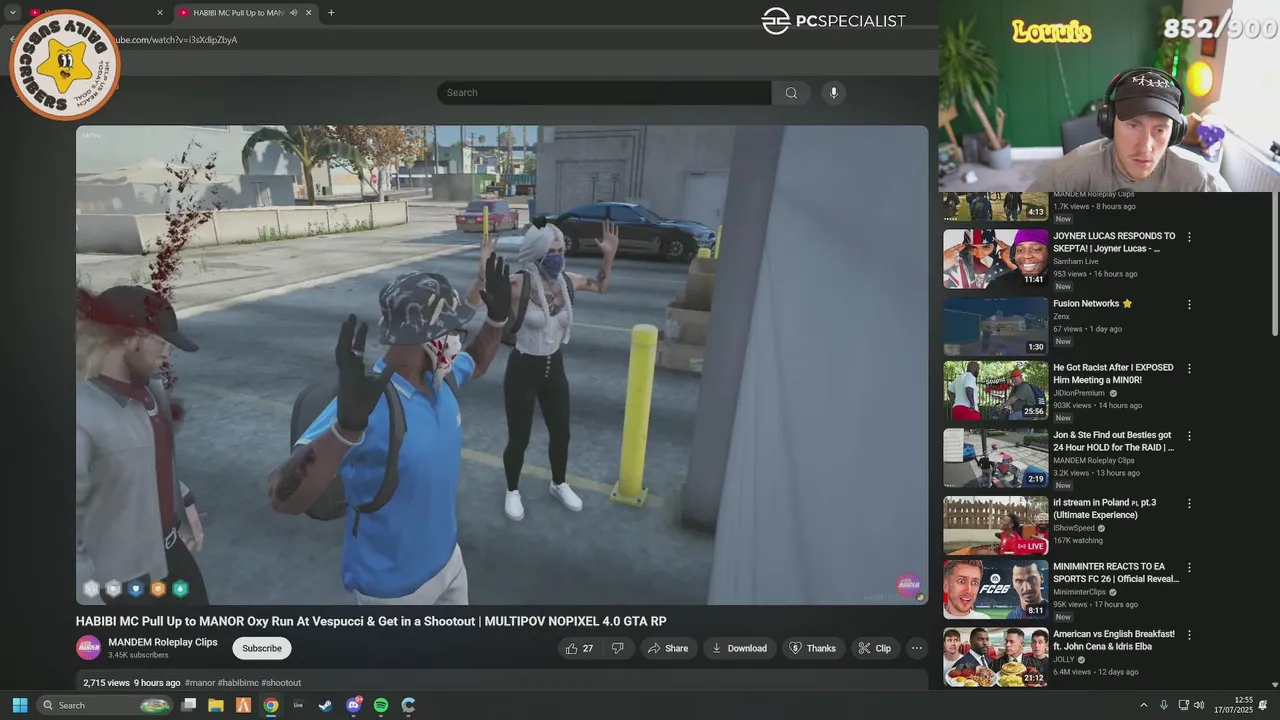Click the microphone tray icon

click(x=1163, y=705)
